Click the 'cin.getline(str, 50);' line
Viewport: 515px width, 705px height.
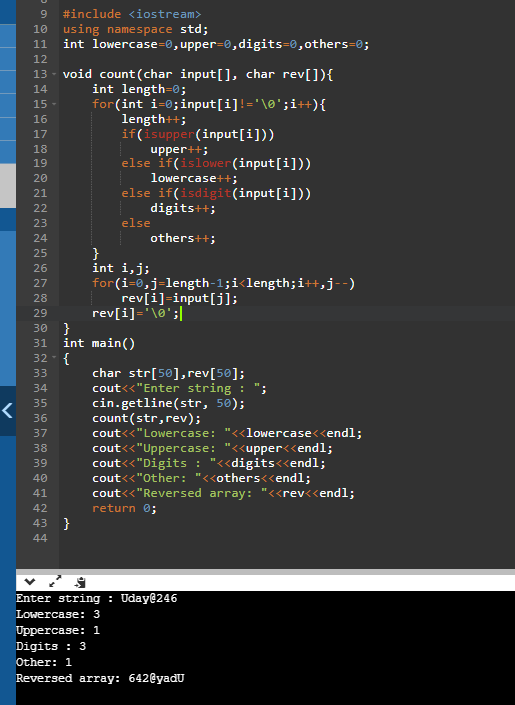click(168, 403)
